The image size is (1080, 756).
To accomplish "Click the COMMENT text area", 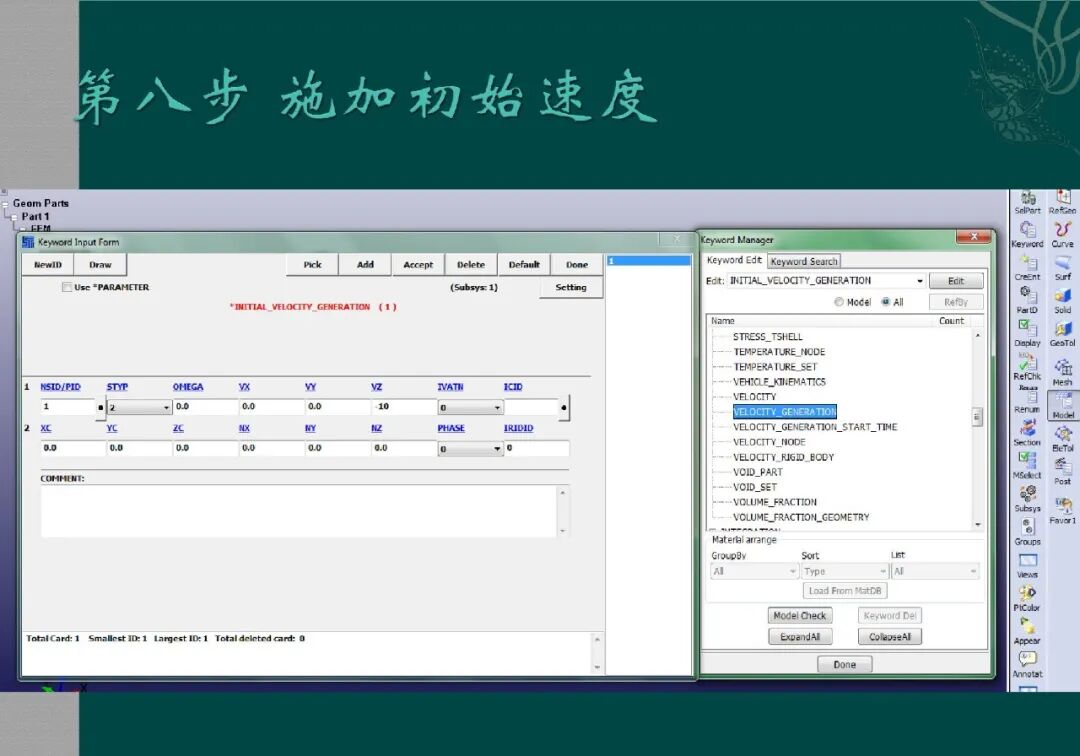I will (x=298, y=512).
